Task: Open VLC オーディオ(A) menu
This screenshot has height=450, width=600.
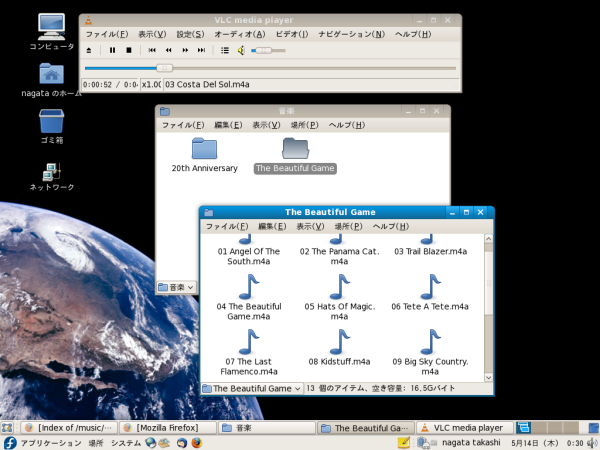Action: pos(240,34)
